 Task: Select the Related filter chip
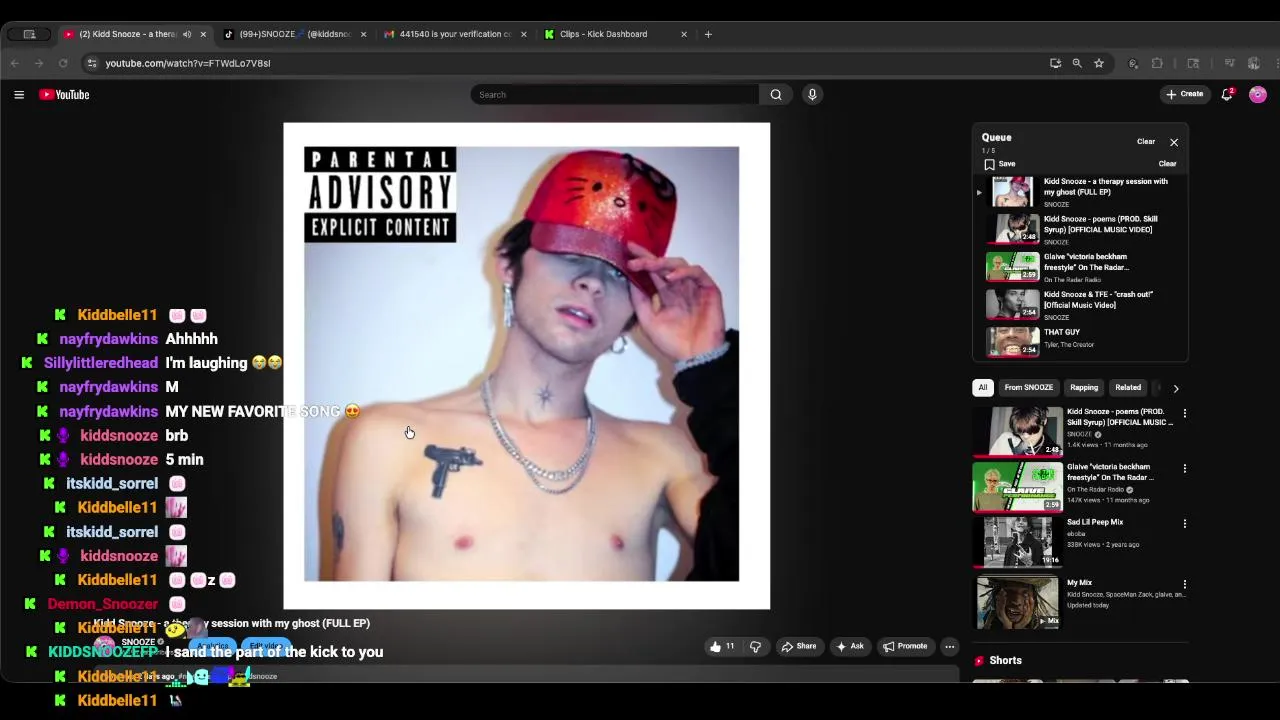(x=1128, y=388)
